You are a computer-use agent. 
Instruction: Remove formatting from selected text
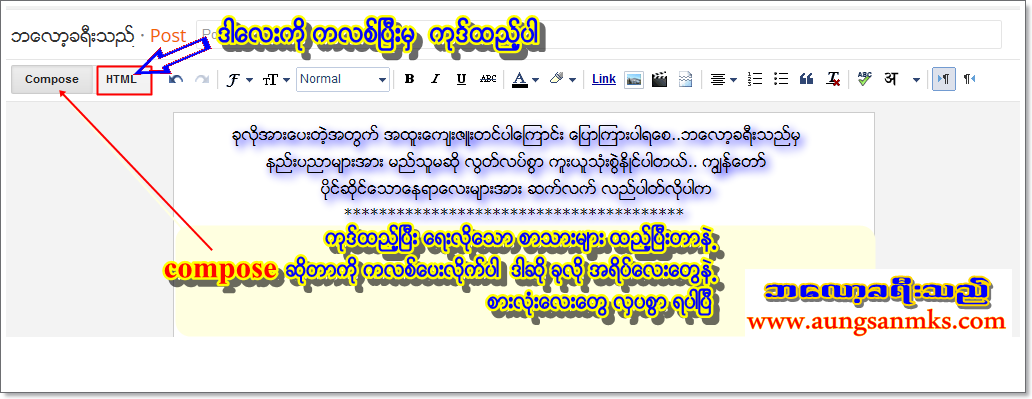[x=833, y=79]
